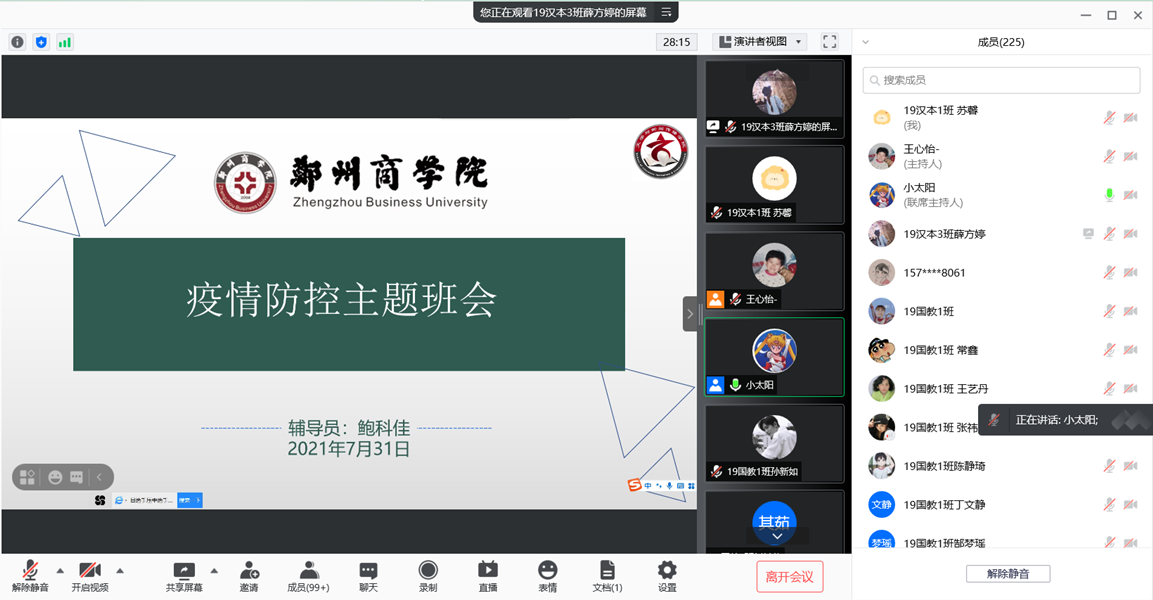
Task: Collapse the video strip with the side arrow handle
Action: point(690,314)
